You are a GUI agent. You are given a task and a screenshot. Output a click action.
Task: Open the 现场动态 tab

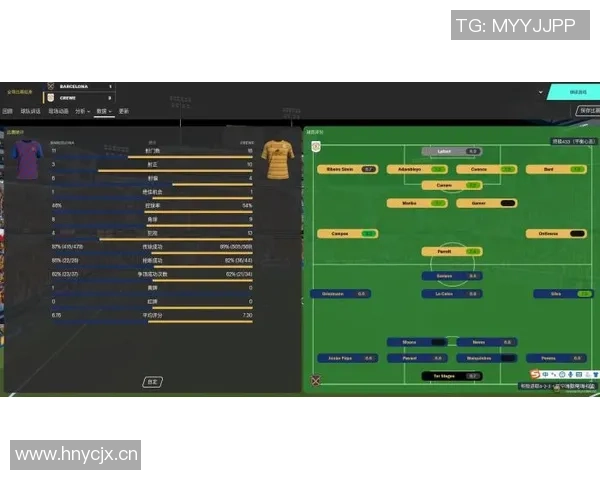(x=59, y=111)
